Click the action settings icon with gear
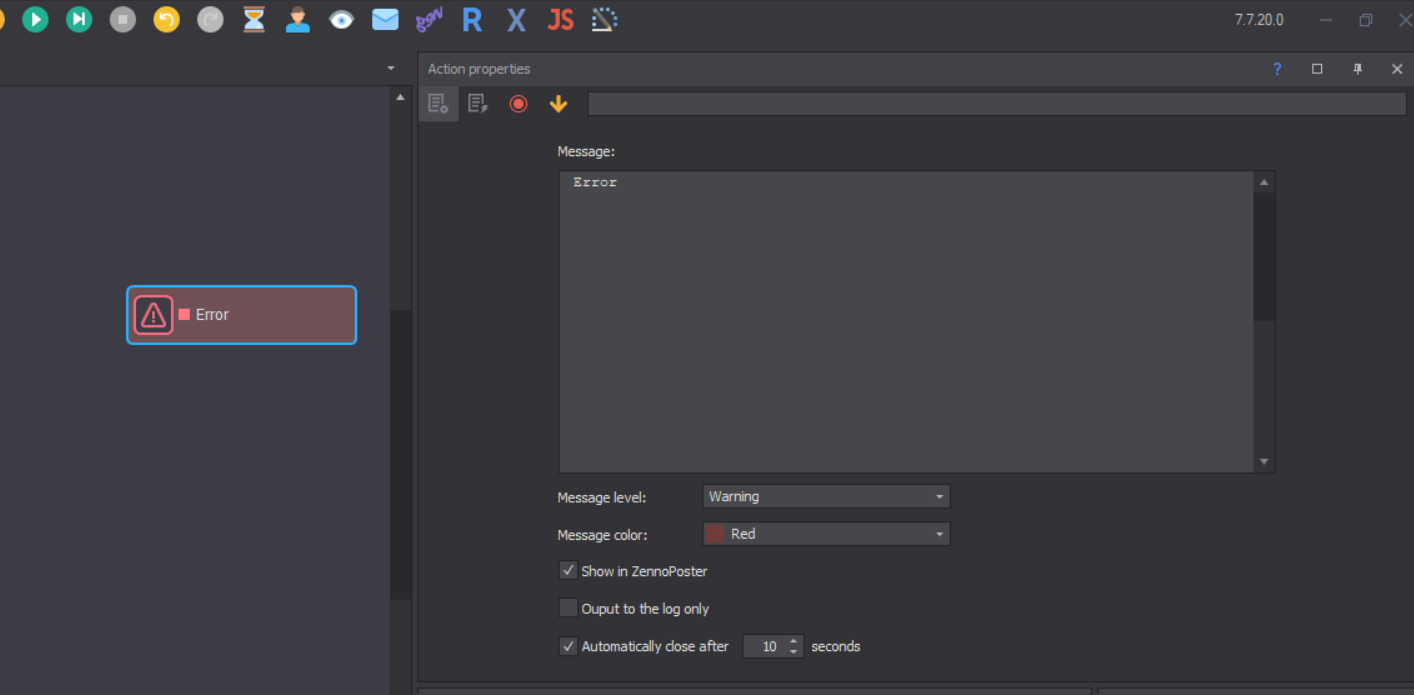This screenshot has width=1414, height=695. (438, 103)
